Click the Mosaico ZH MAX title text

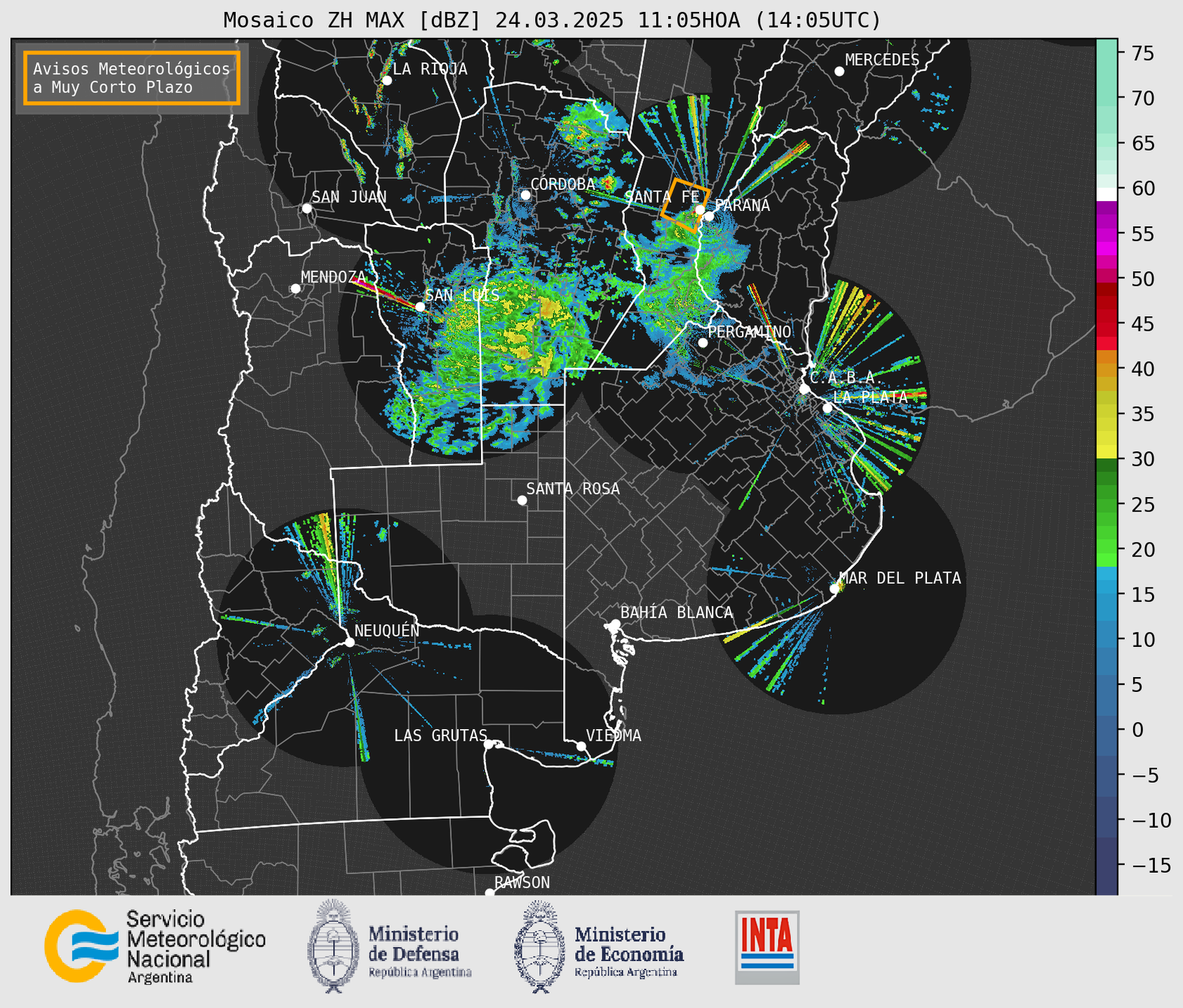pos(552,20)
